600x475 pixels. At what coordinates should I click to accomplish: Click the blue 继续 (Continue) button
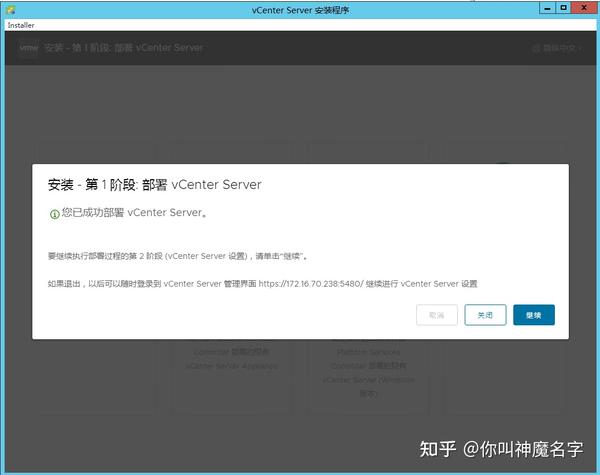point(533,315)
